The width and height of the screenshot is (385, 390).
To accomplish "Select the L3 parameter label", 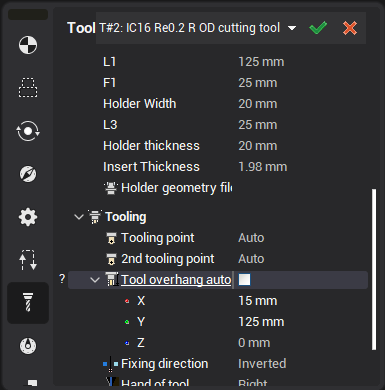I will point(110,125).
